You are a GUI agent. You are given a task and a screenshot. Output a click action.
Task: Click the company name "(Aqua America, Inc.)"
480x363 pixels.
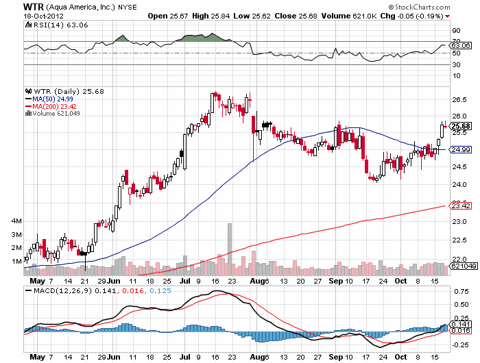tap(81, 7)
